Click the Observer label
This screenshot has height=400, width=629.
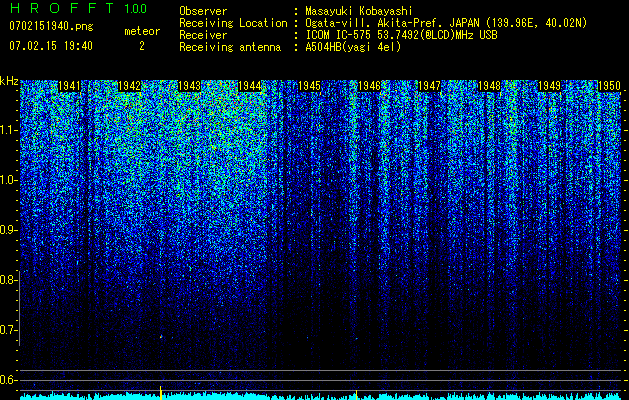tap(203, 11)
